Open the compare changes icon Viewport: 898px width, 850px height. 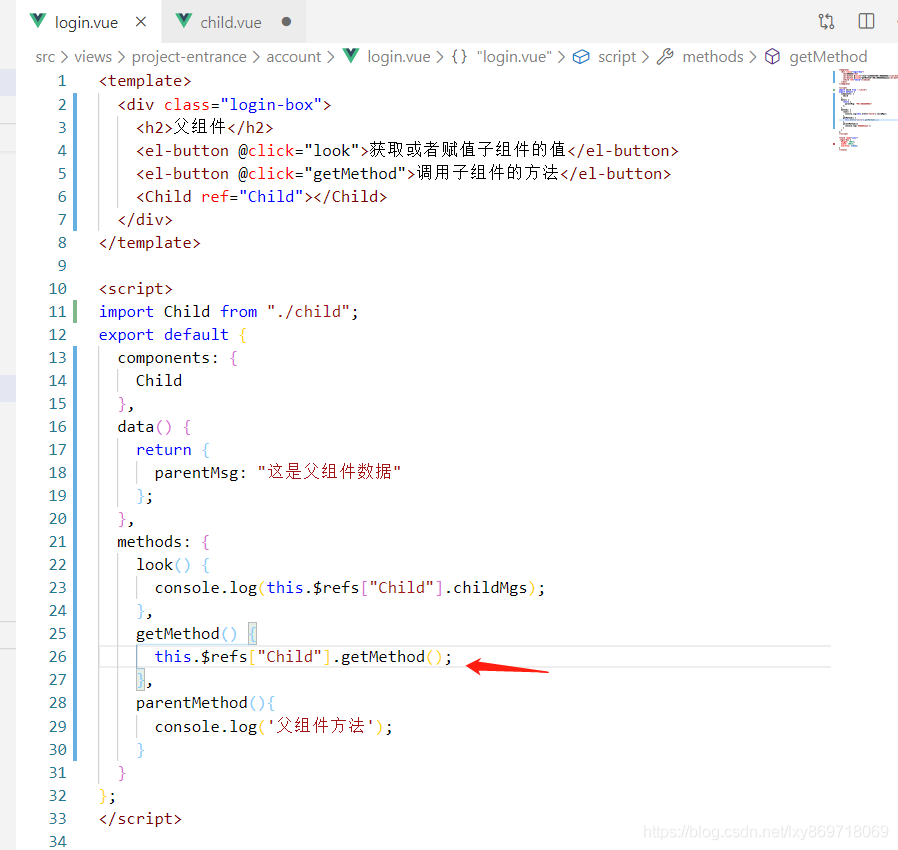tap(826, 22)
